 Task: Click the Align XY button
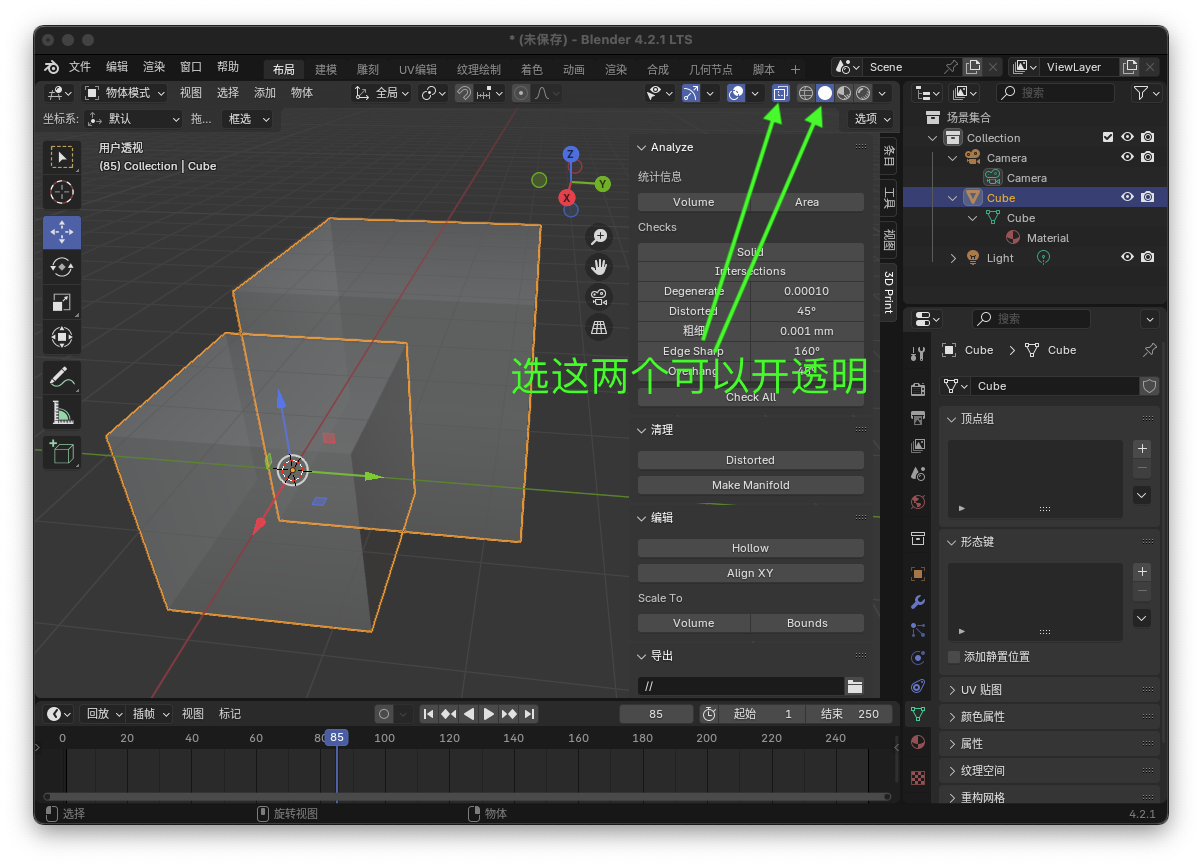pos(751,573)
